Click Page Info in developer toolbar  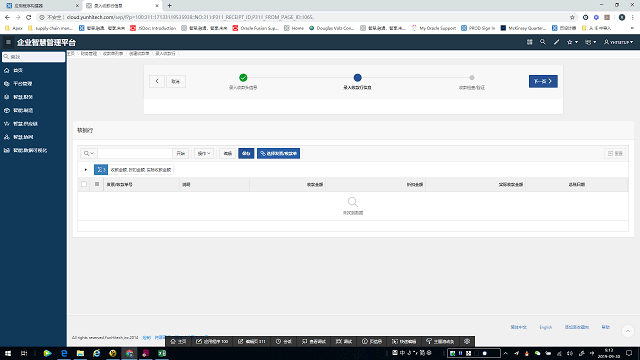tap(372, 341)
